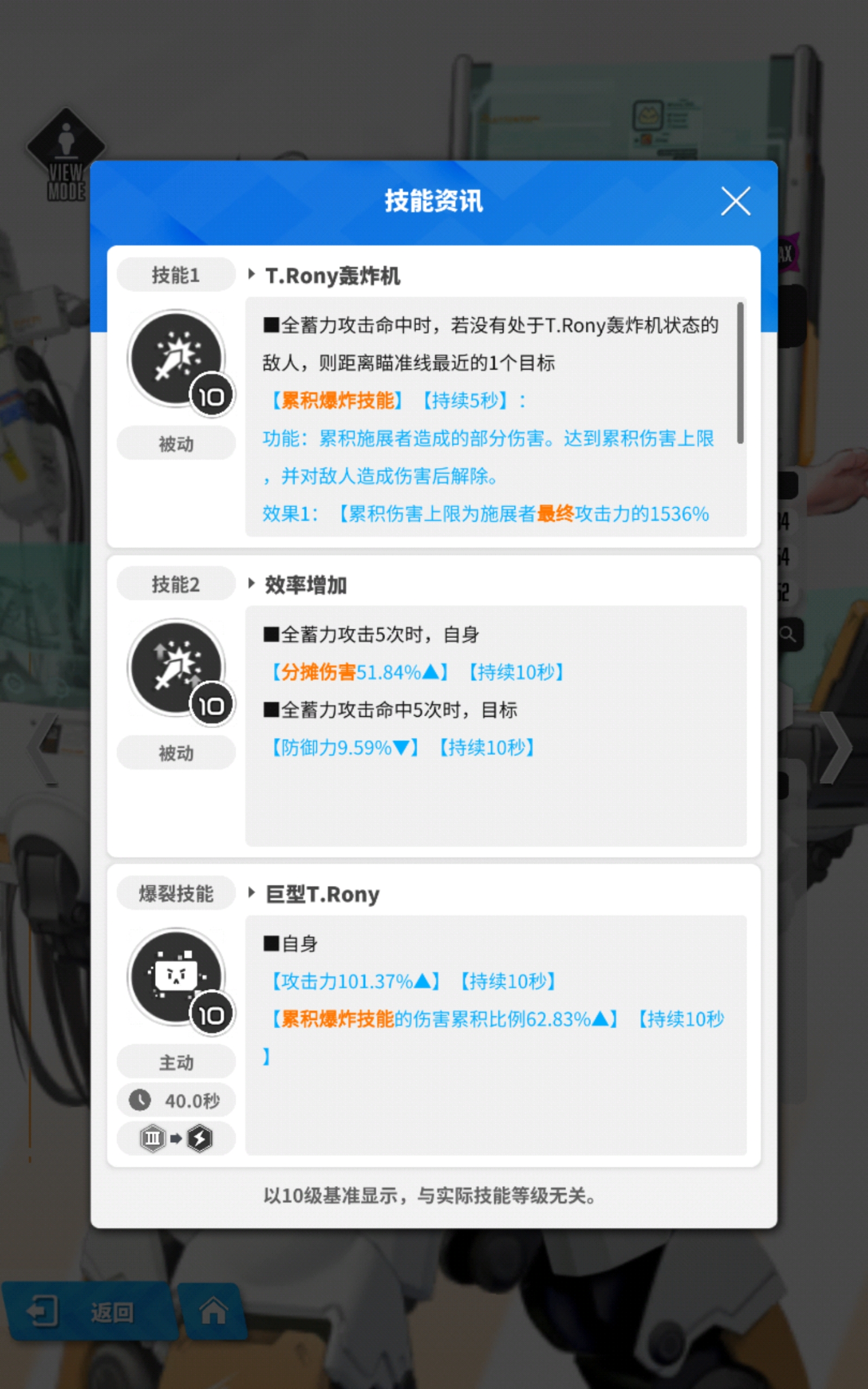The image size is (868, 1389).
Task: Expand triangle beside 效率增加 title
Action: point(251,584)
